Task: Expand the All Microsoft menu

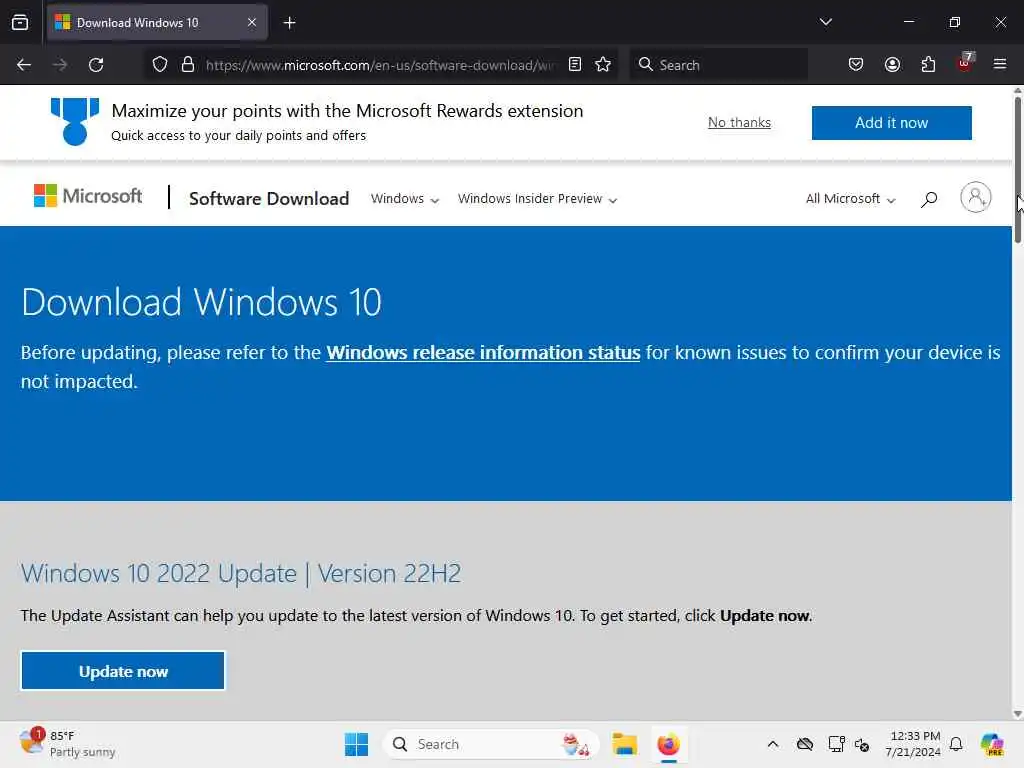Action: [x=850, y=199]
